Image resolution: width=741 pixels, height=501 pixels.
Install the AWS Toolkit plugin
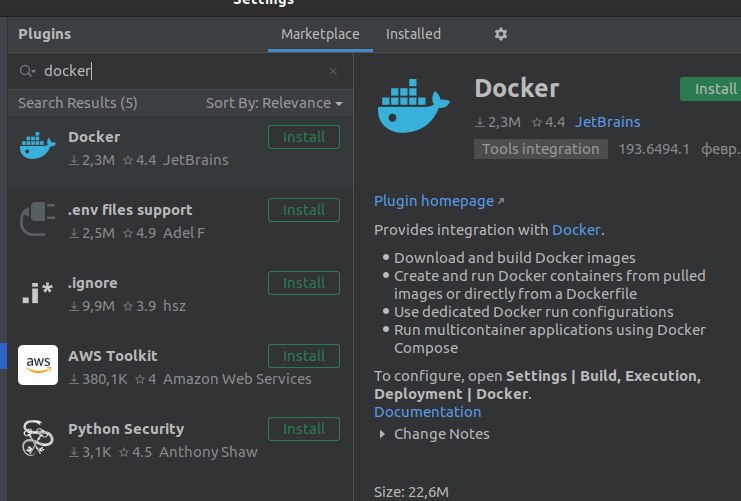pos(304,356)
